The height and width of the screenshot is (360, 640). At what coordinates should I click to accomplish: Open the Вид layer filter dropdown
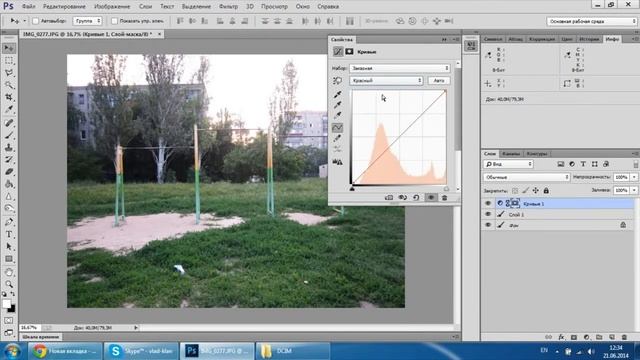pos(509,164)
